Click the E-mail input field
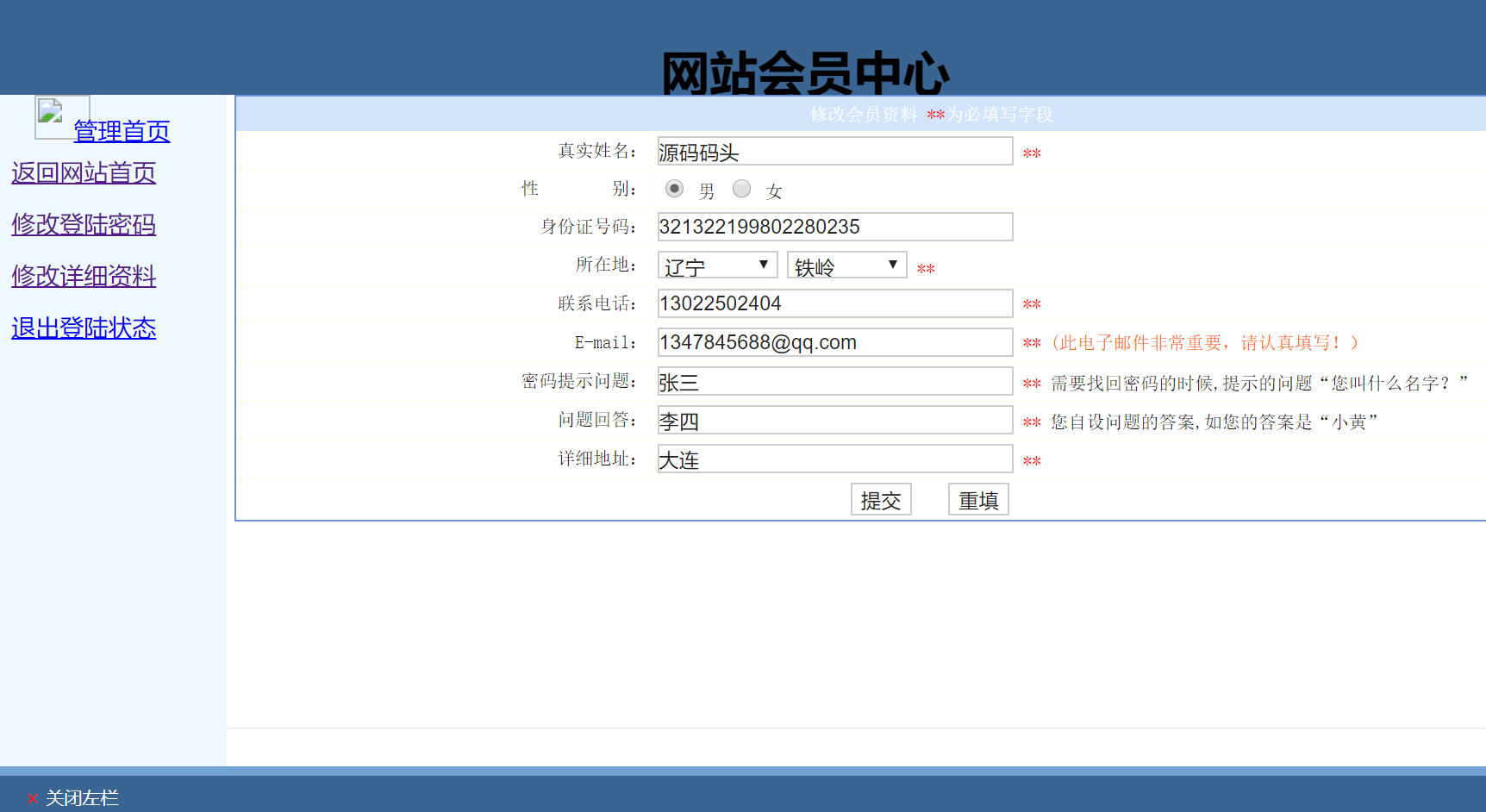The height and width of the screenshot is (812, 1486). click(x=833, y=342)
